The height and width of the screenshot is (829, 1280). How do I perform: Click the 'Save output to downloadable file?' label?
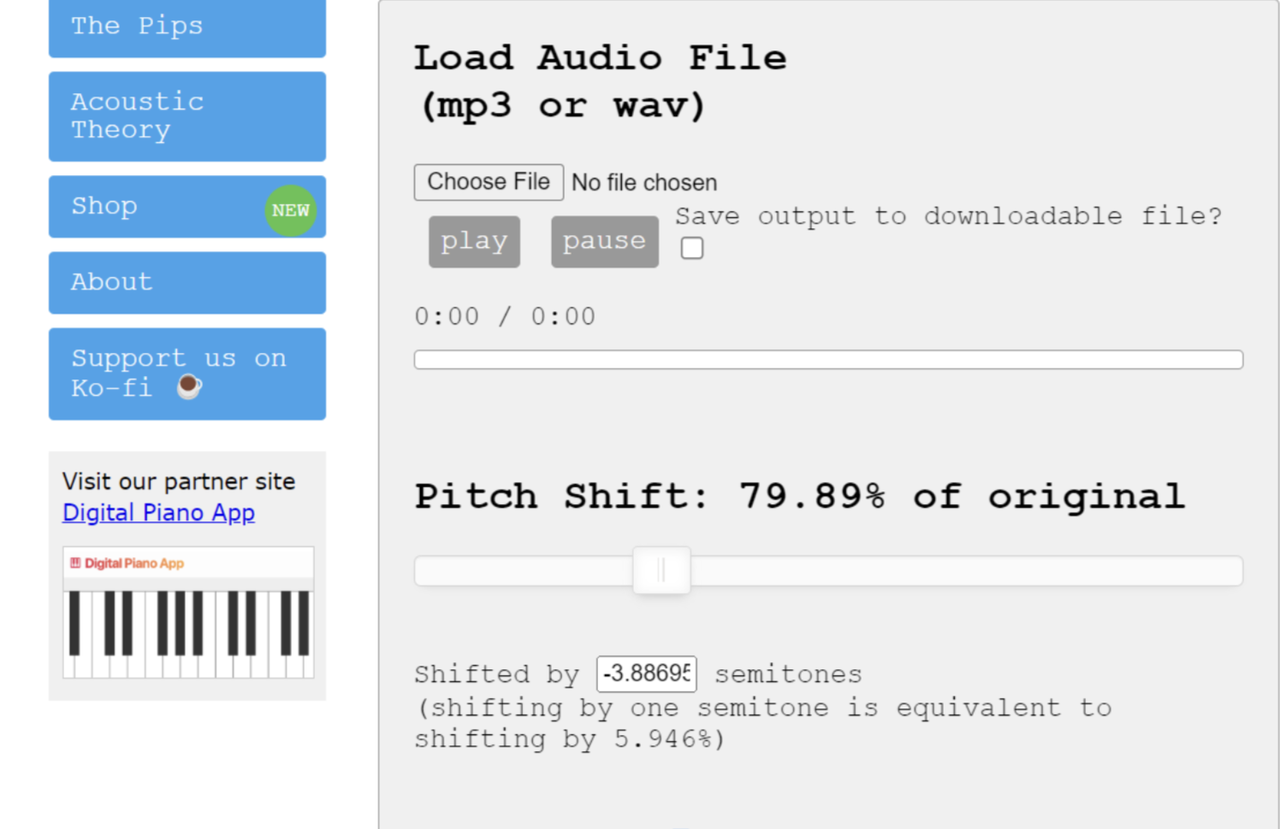pos(948,217)
